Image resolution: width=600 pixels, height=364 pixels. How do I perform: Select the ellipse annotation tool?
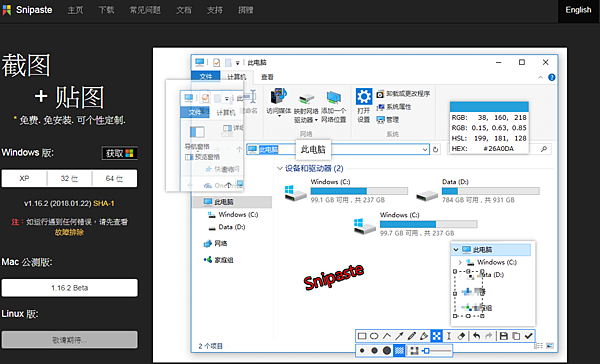coord(374,336)
